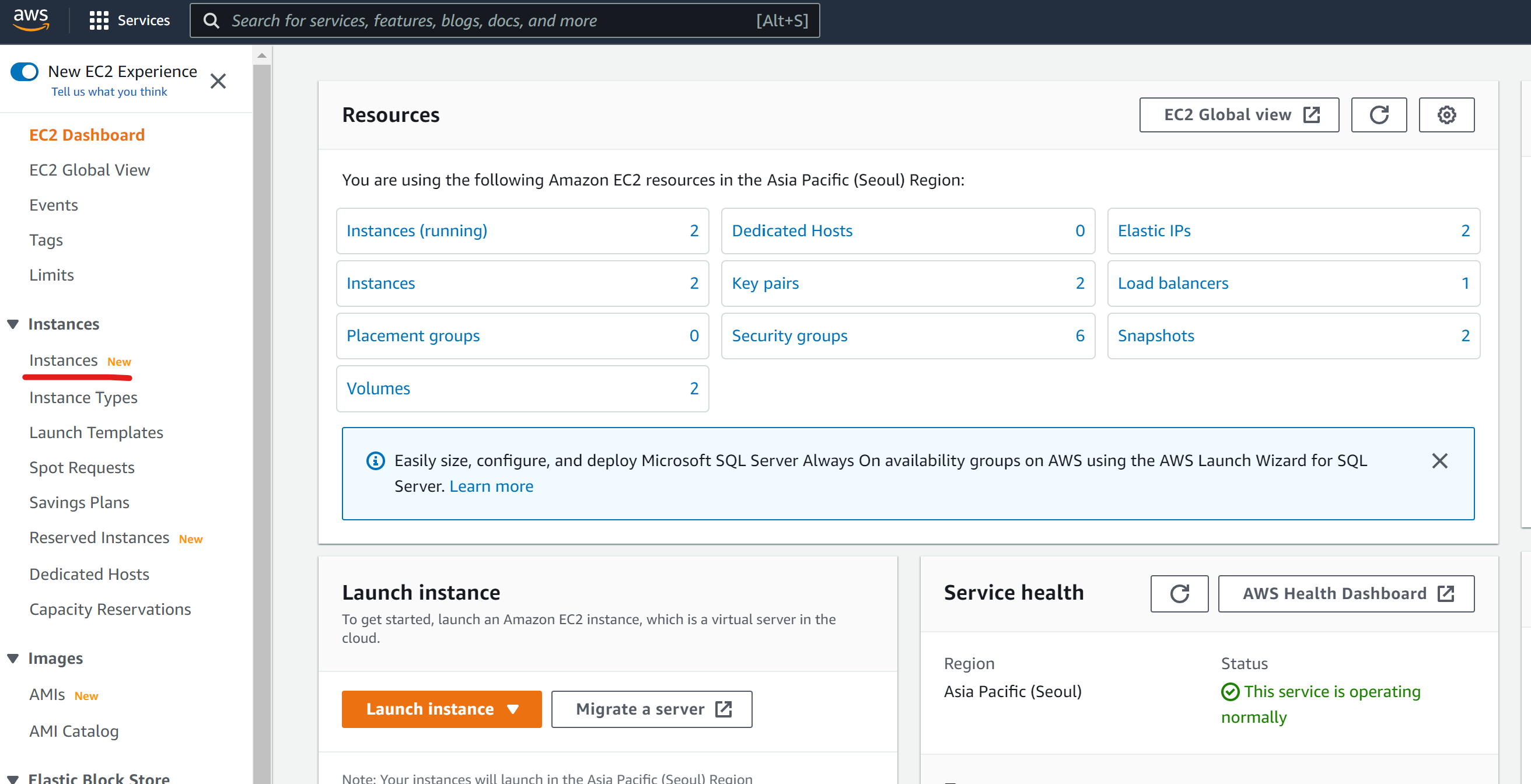
Task: Collapse the Images sidebar section
Action: point(13,659)
